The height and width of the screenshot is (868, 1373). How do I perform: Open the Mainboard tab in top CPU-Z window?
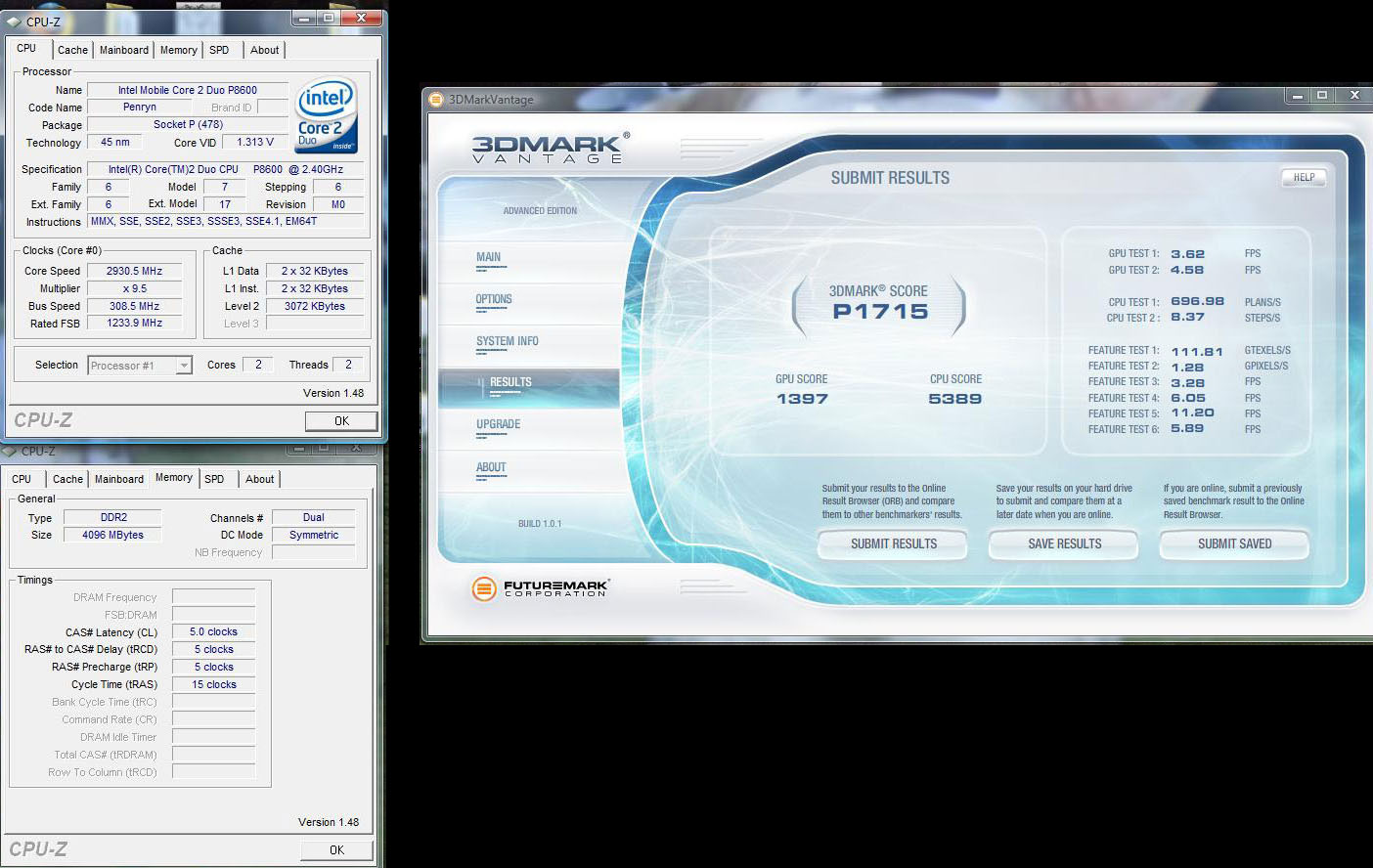pos(124,50)
